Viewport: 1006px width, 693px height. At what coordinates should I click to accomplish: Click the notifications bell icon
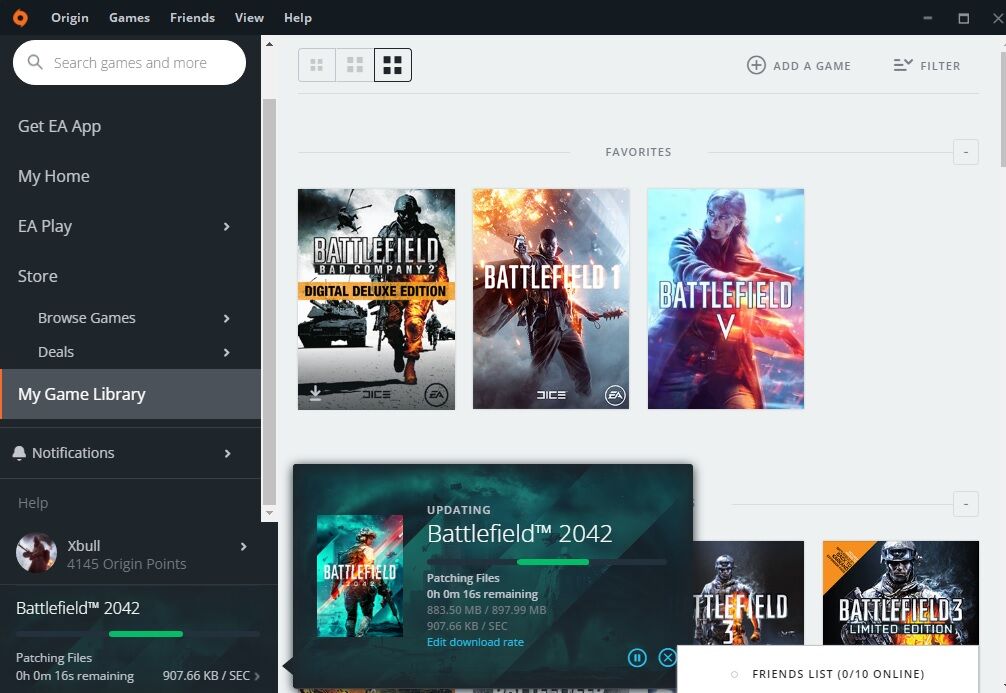19,453
